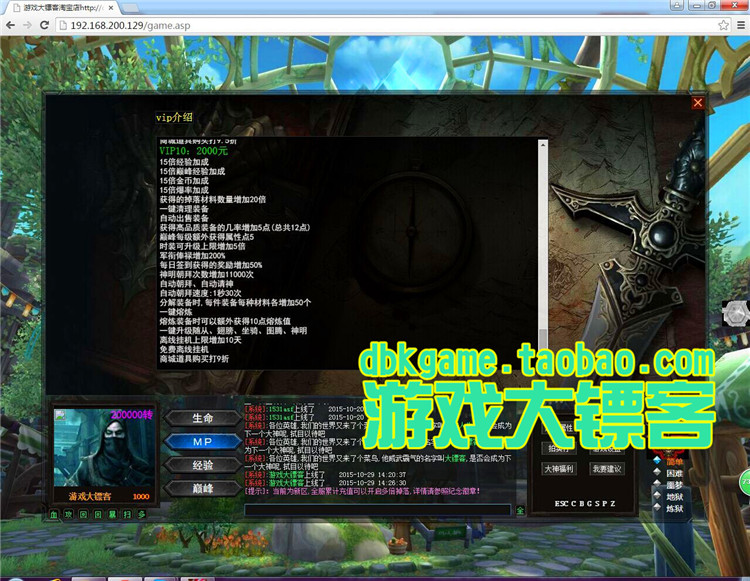This screenshot has height=581, width=750.
Task: Click the green 全 channel button
Action: pos(520,511)
